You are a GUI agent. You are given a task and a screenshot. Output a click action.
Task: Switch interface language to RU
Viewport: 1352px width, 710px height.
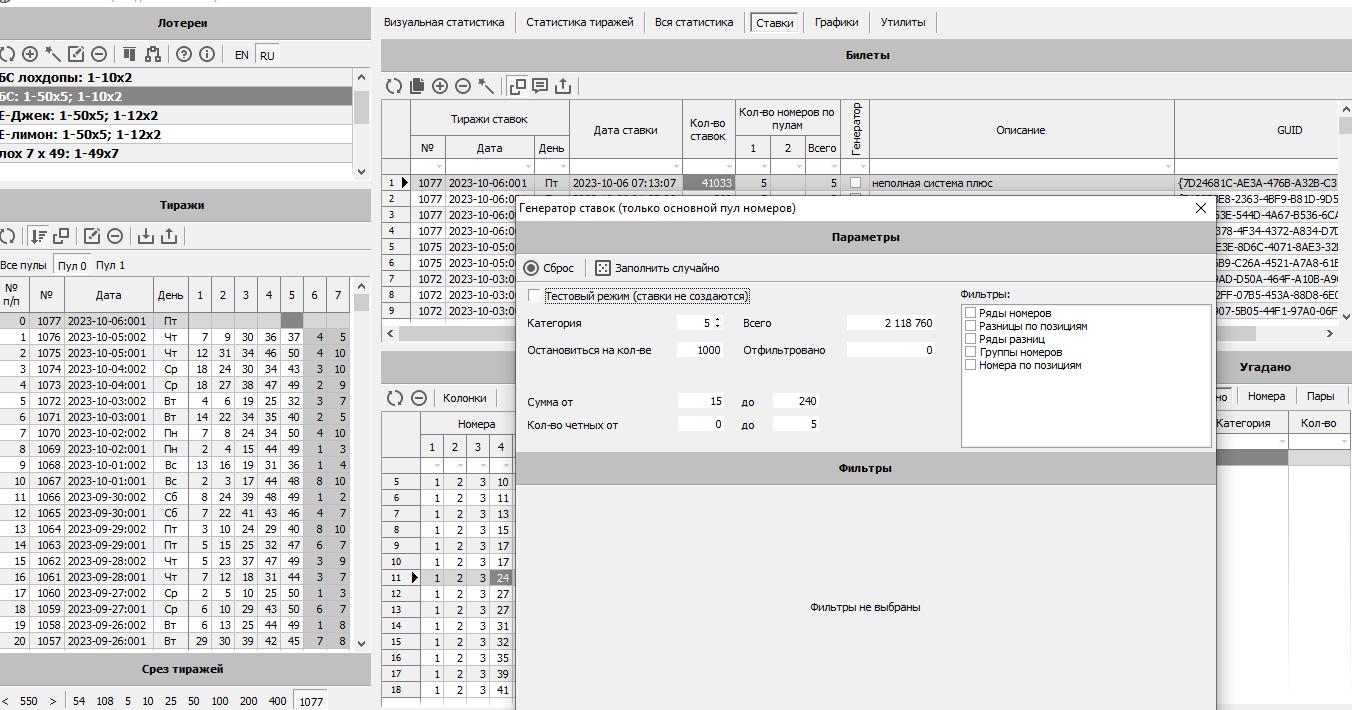(x=267, y=55)
